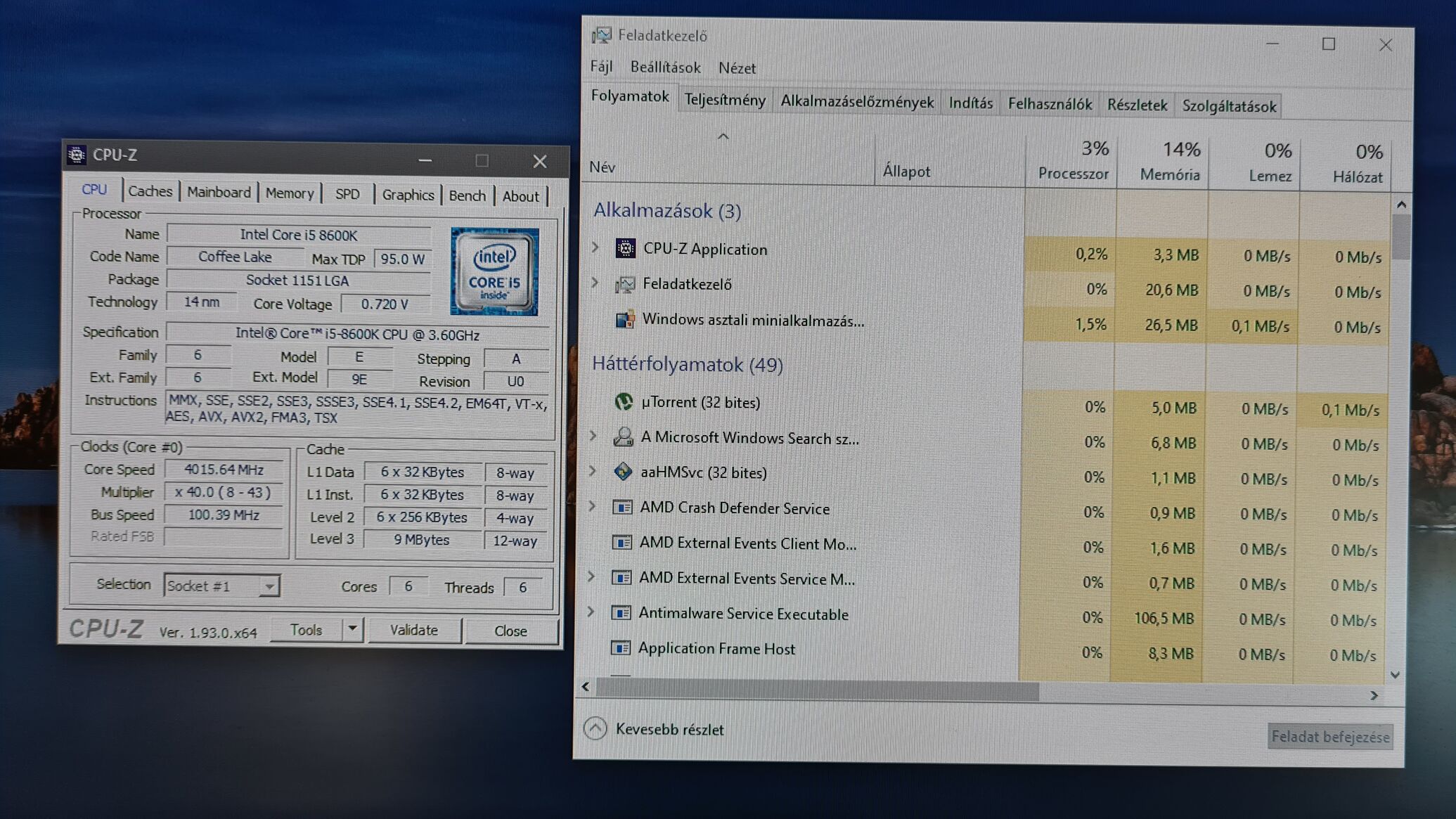Click the Validate button in CPU-Z
This screenshot has height=819, width=1456.
pos(414,630)
